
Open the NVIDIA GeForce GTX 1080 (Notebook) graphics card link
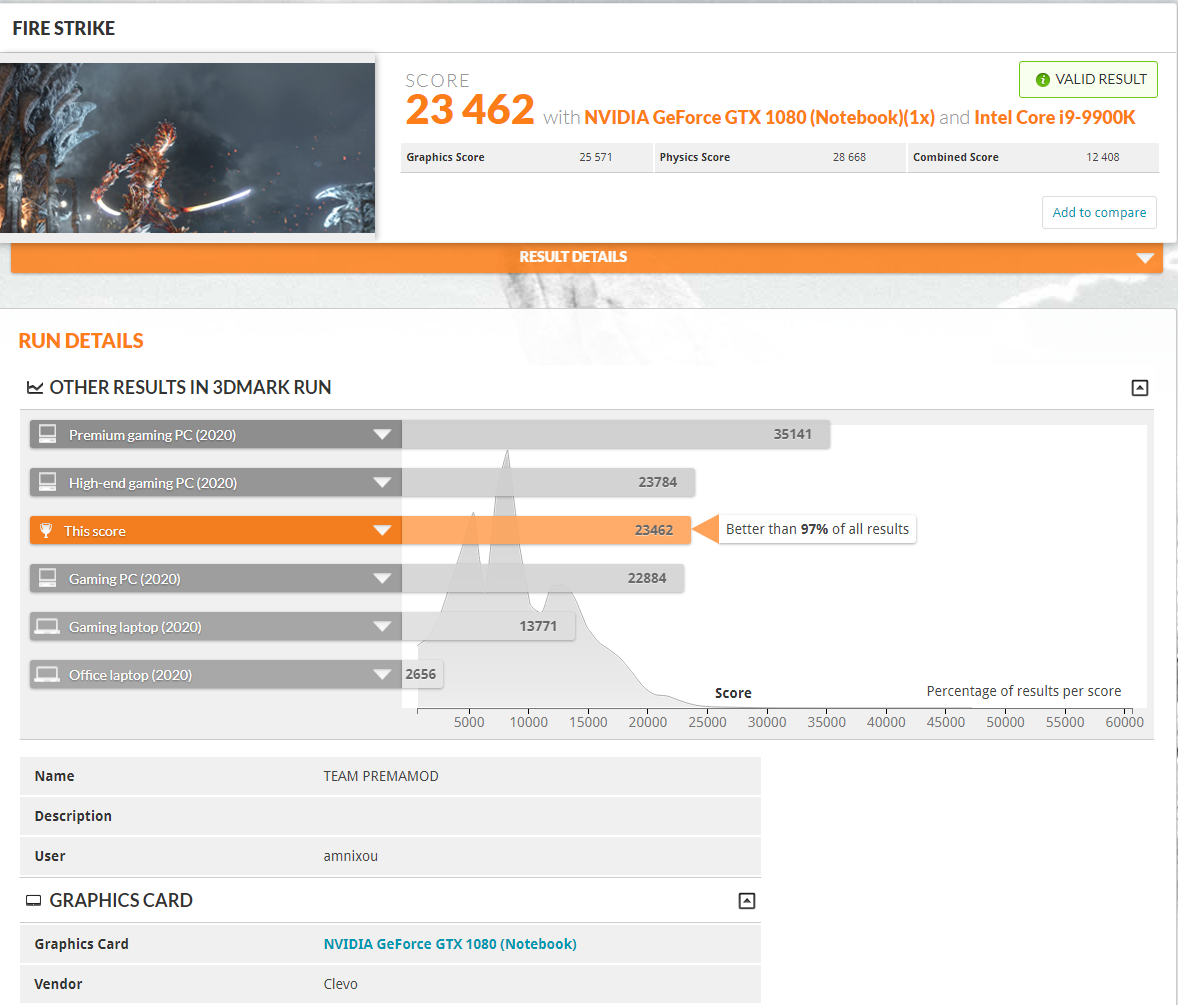coord(450,944)
